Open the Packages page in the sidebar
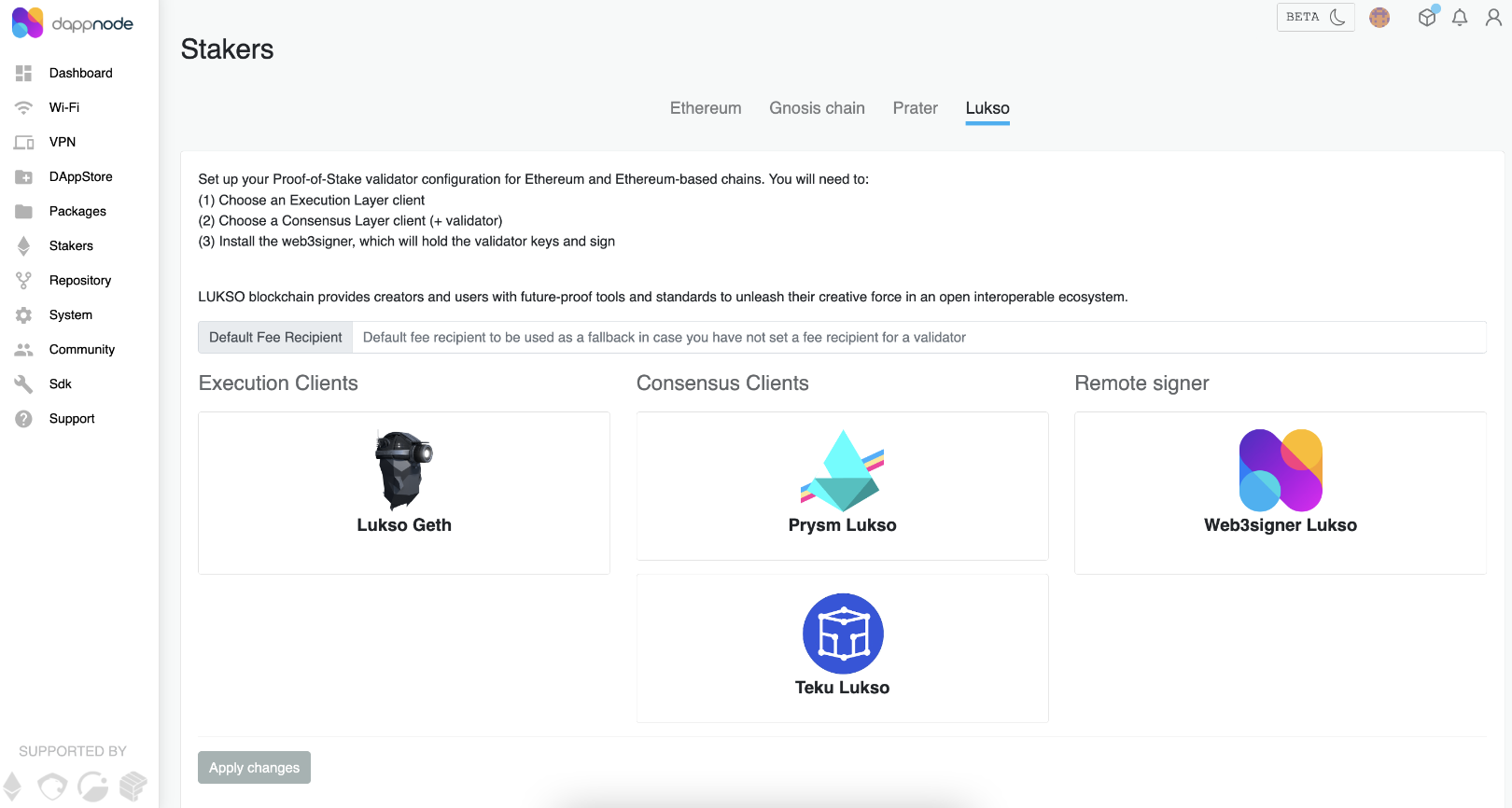The height and width of the screenshot is (808, 1512). point(77,211)
